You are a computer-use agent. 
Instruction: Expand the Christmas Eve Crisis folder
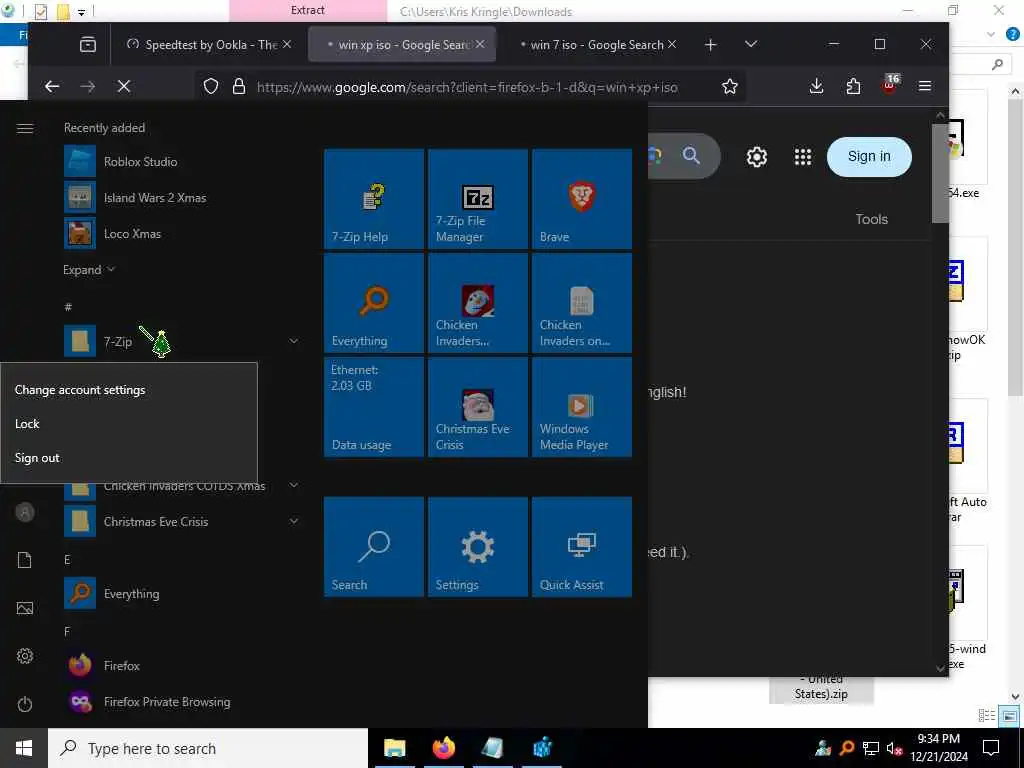pyautogui.click(x=294, y=521)
